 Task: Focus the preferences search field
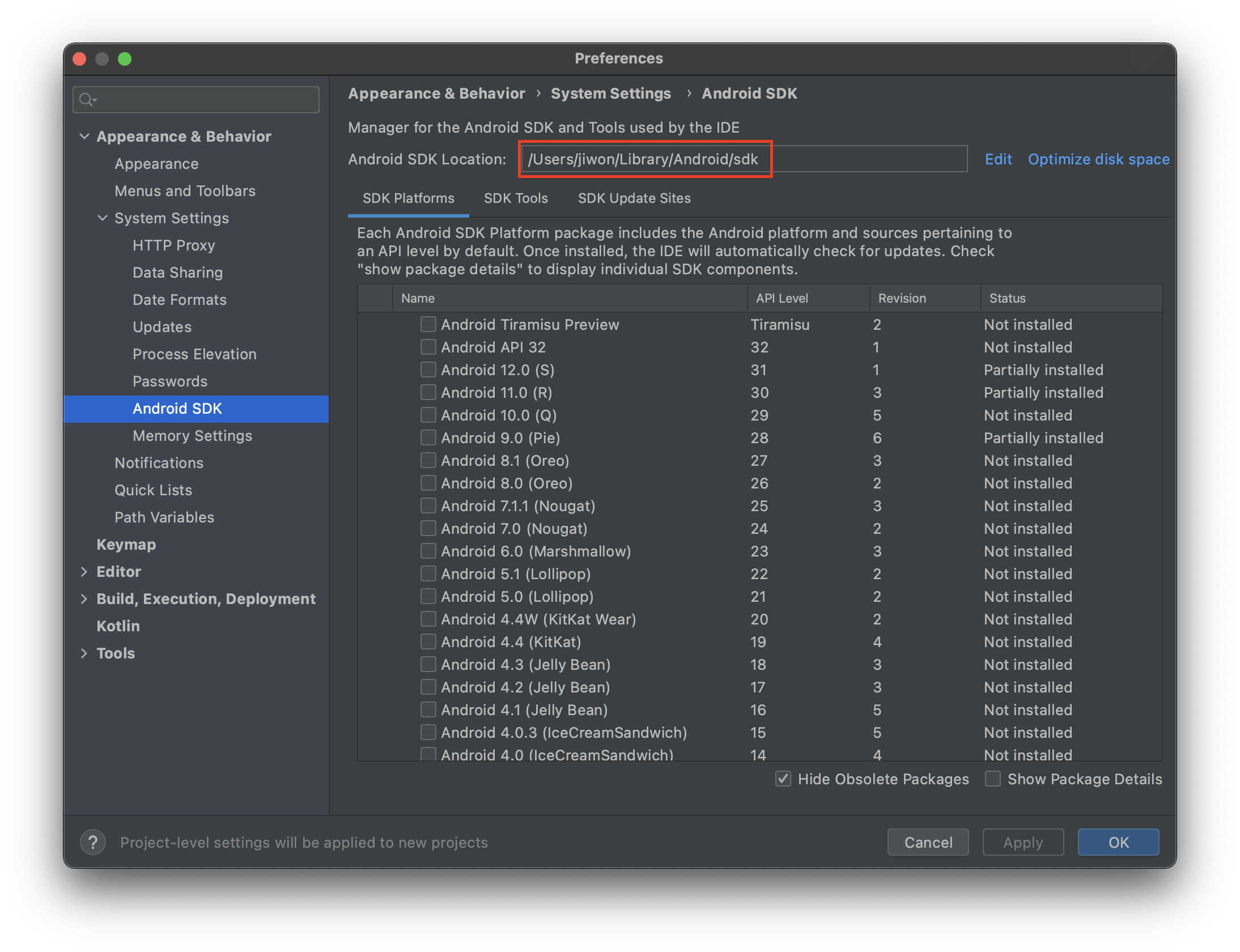(x=196, y=100)
